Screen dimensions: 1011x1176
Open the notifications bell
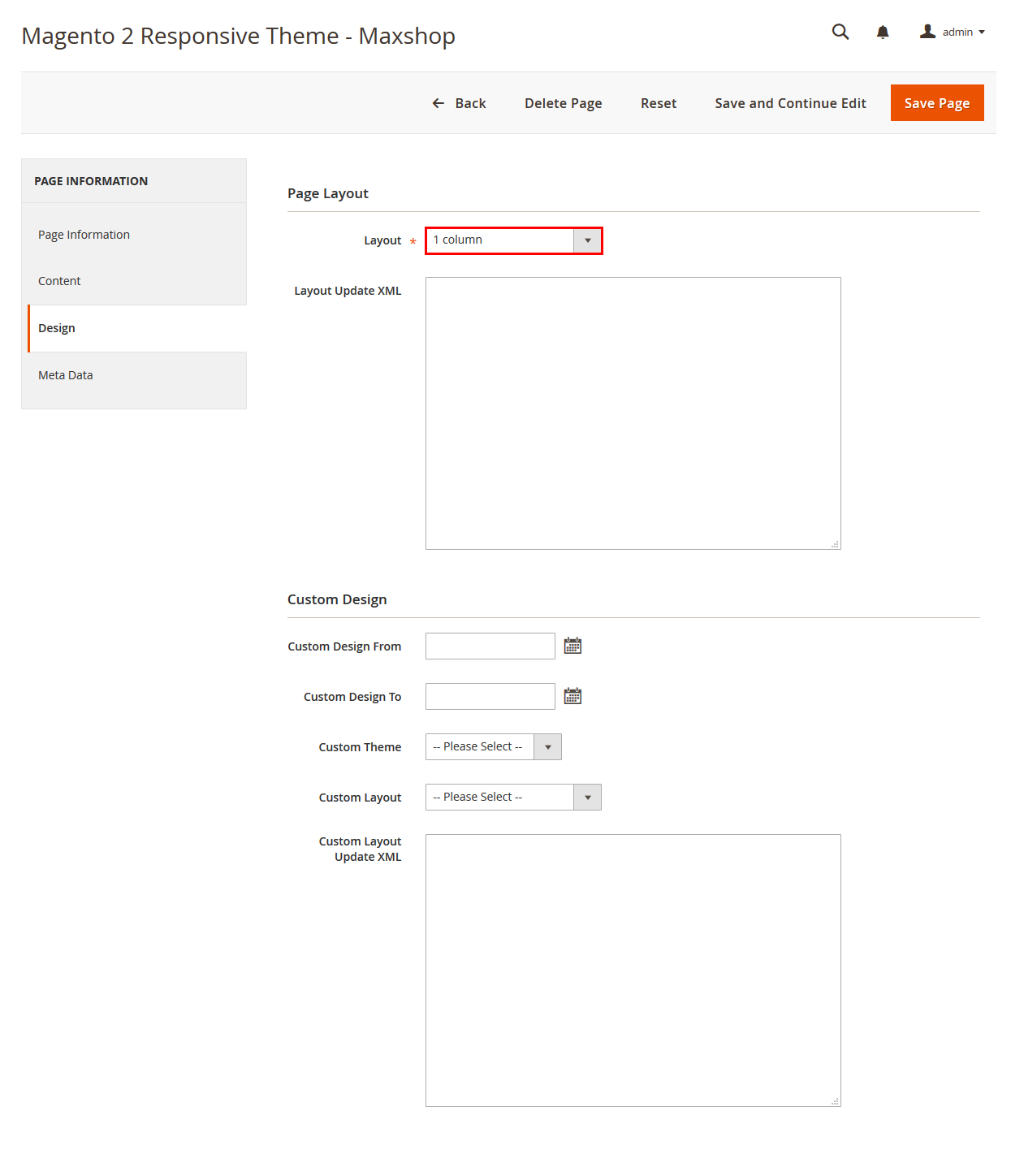tap(883, 32)
